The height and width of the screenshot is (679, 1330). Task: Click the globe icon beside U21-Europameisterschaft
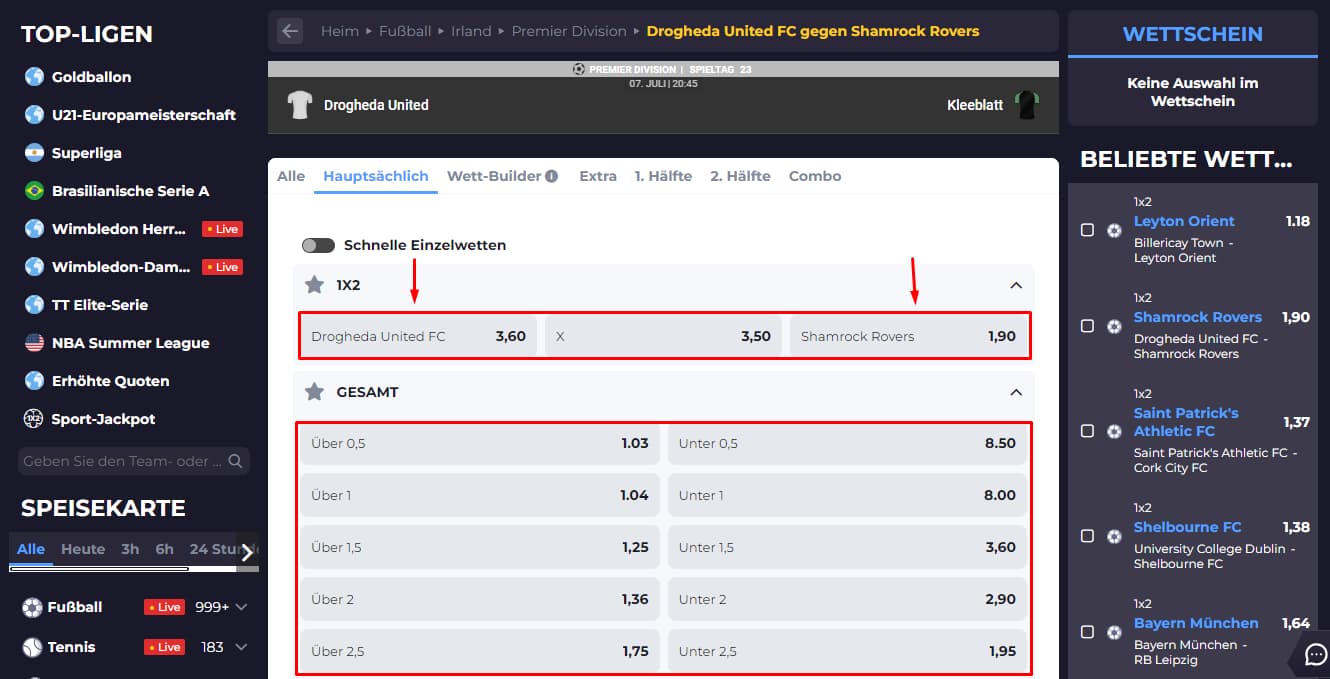35,115
